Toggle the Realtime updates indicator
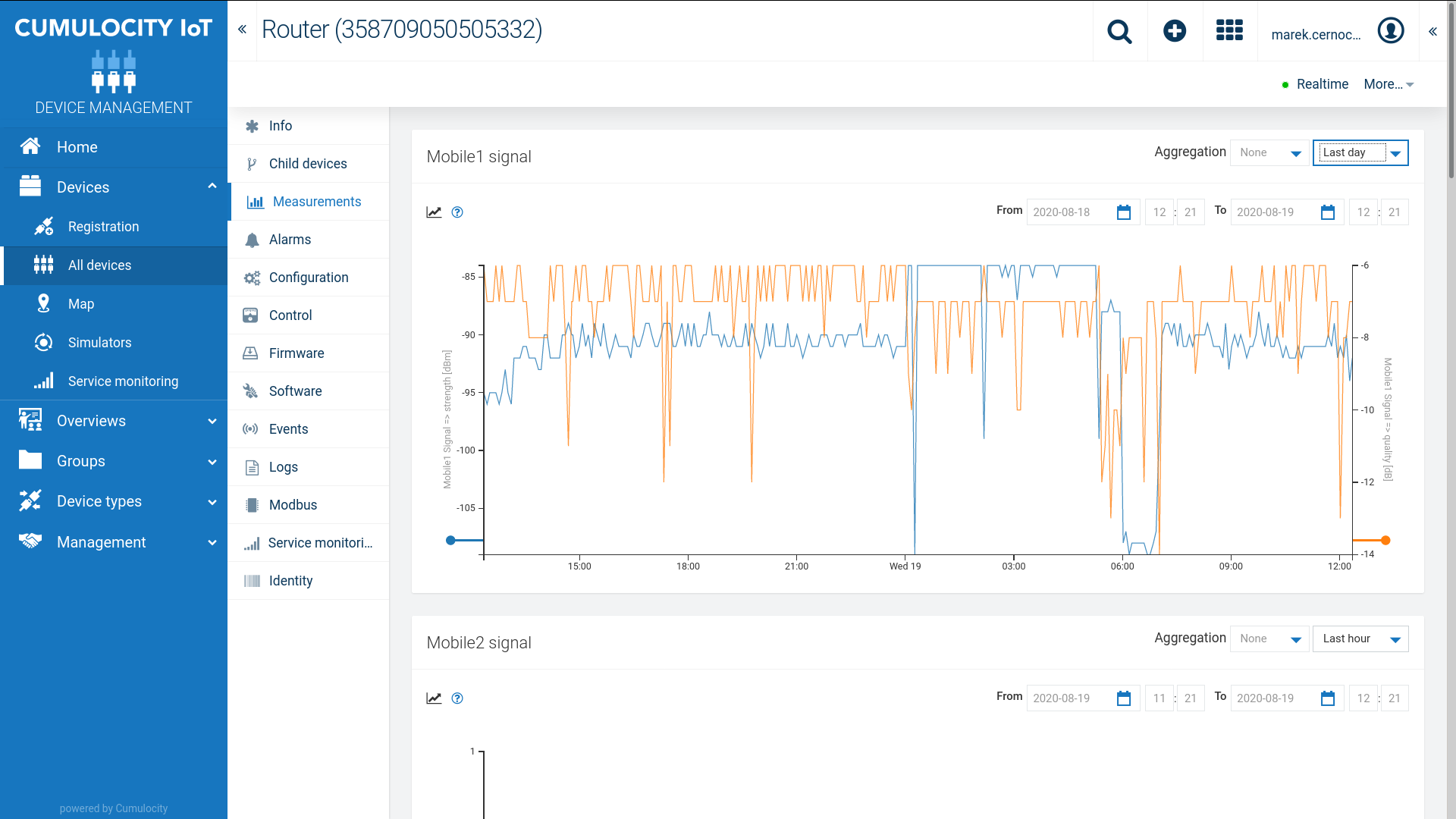The height and width of the screenshot is (819, 1456). [1315, 84]
